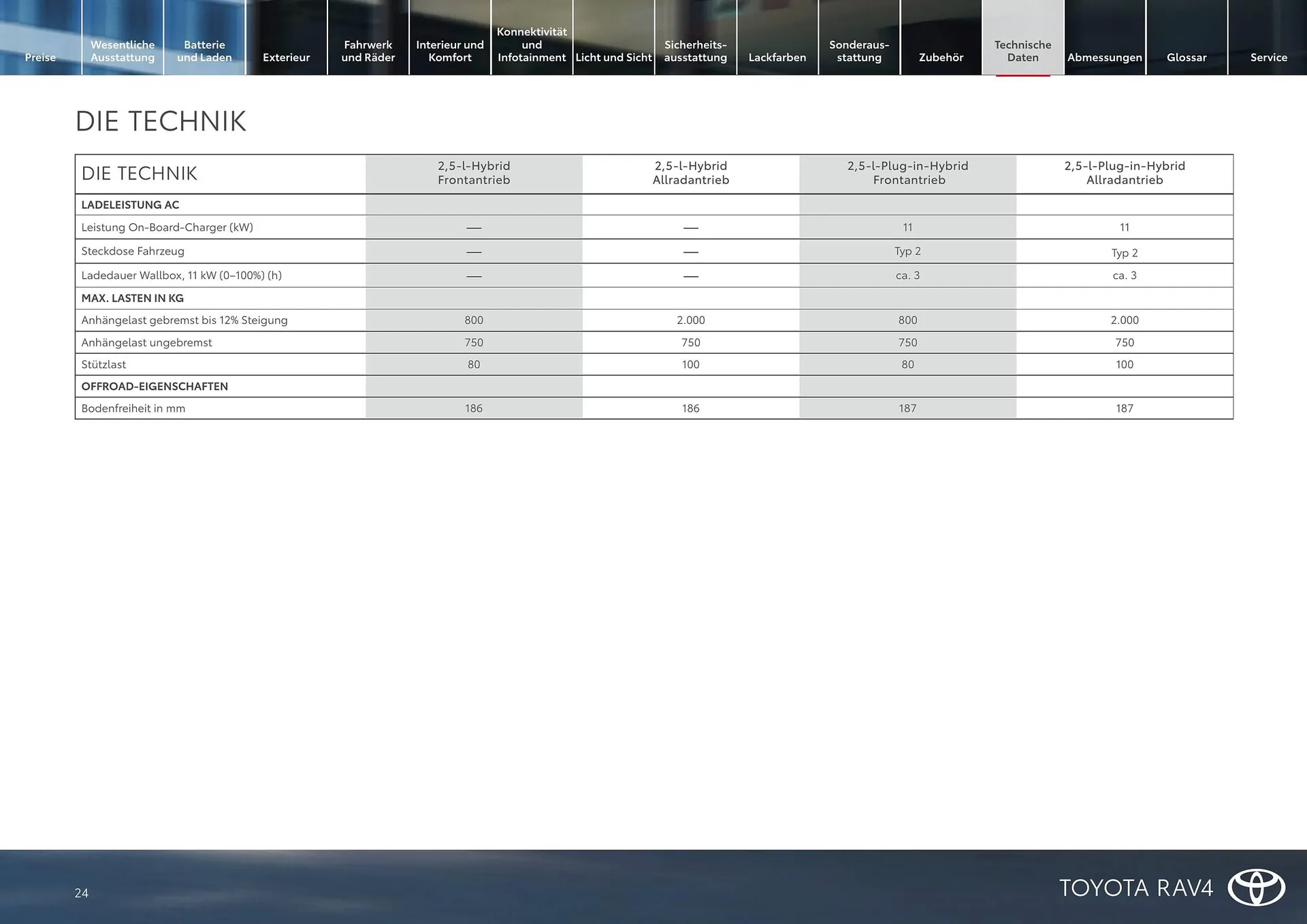1307x924 pixels.
Task: Click the Toyota logo icon
Action: [1256, 887]
